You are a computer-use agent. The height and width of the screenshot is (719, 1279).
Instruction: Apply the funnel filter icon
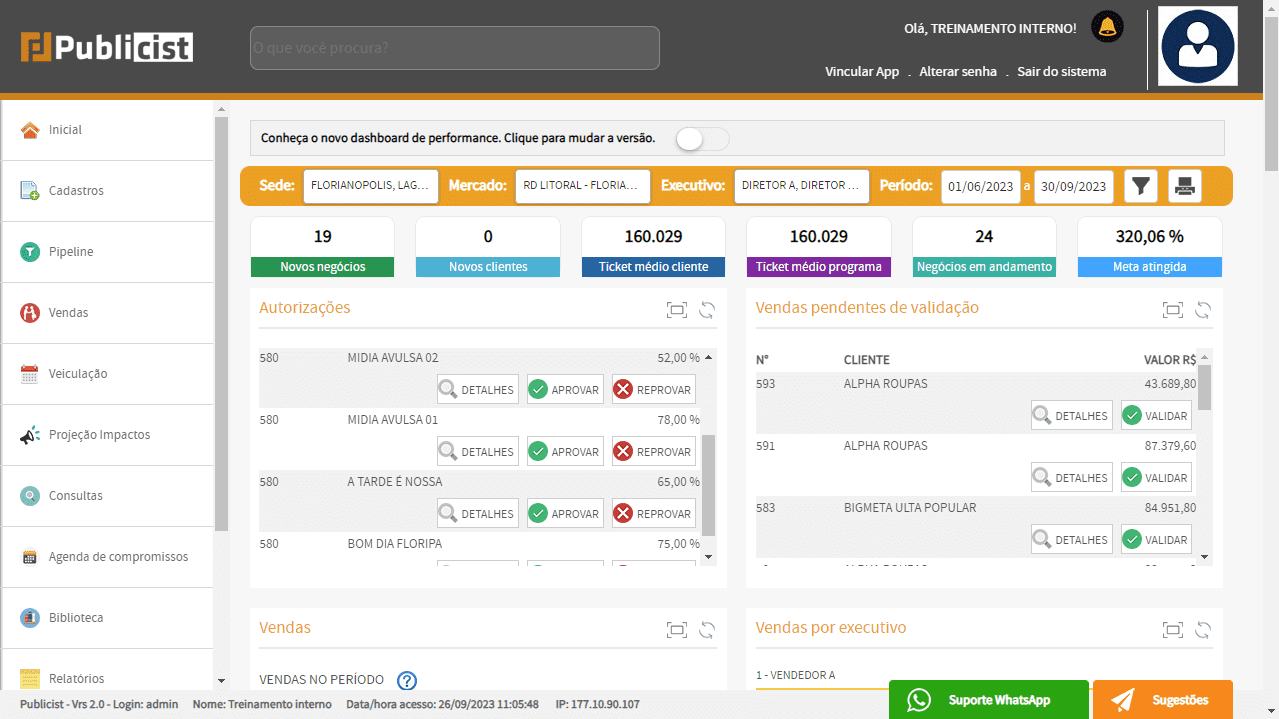point(1141,186)
